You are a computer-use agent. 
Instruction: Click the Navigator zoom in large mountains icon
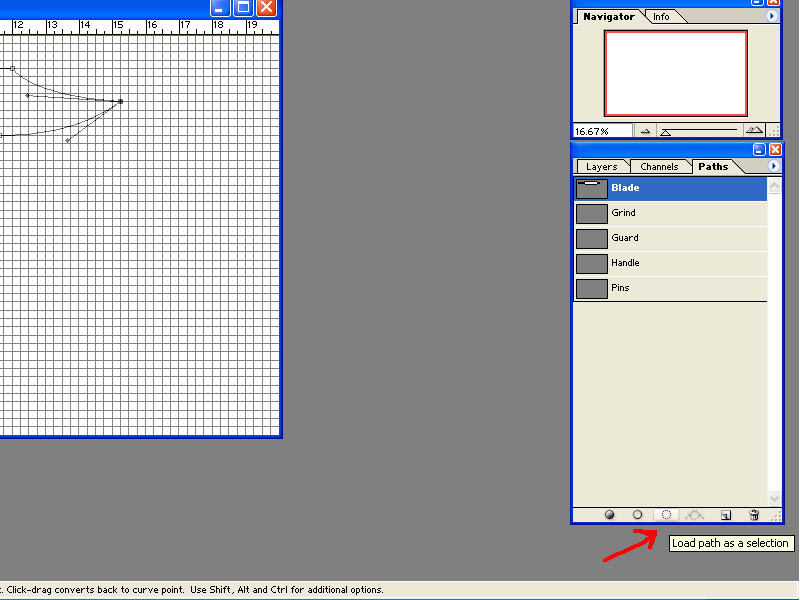754,131
